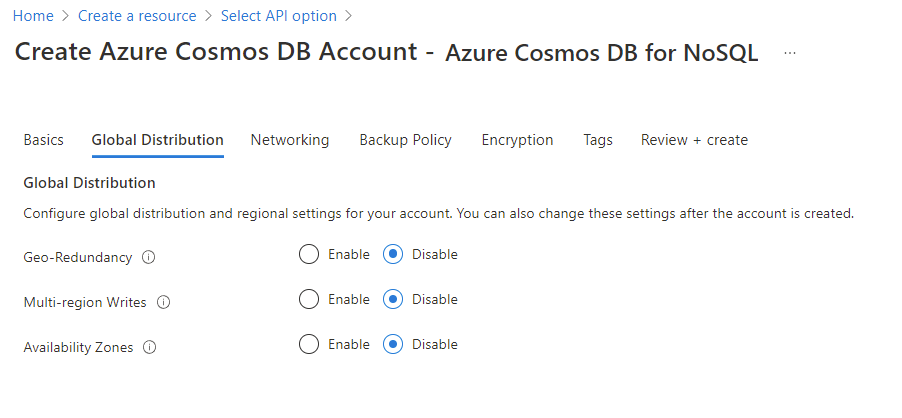Screen dimensions: 902x418
Task: Navigate to Home breadcrumb link
Action: (33, 16)
